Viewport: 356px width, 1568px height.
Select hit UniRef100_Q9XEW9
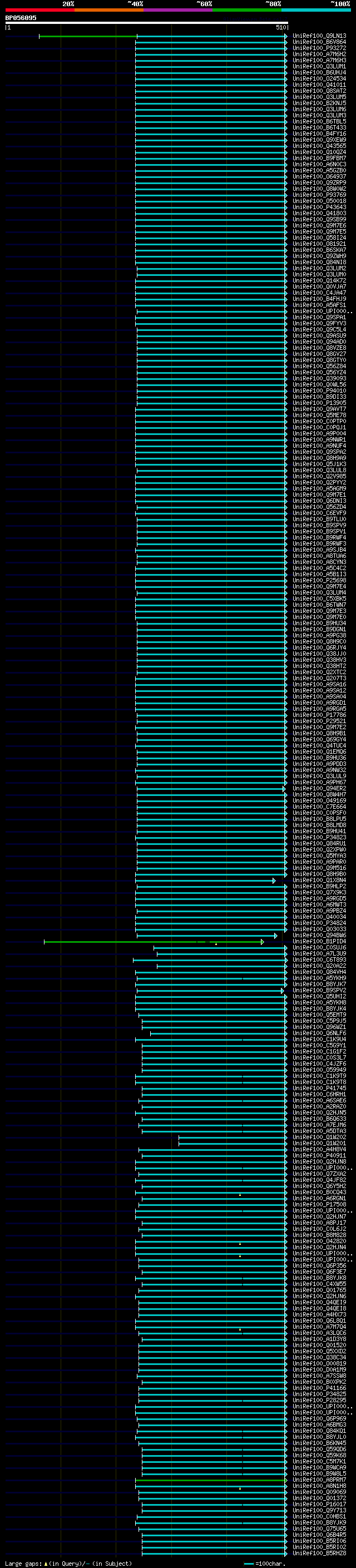[319, 140]
